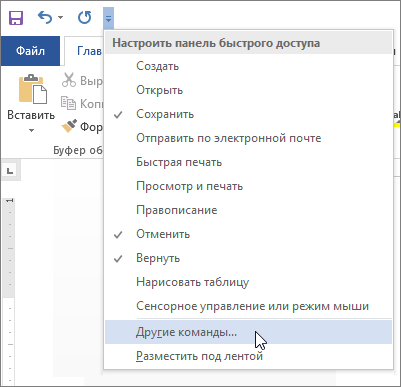Enable Открыть in the quick access menu
The width and height of the screenshot is (401, 387).
tap(248, 90)
